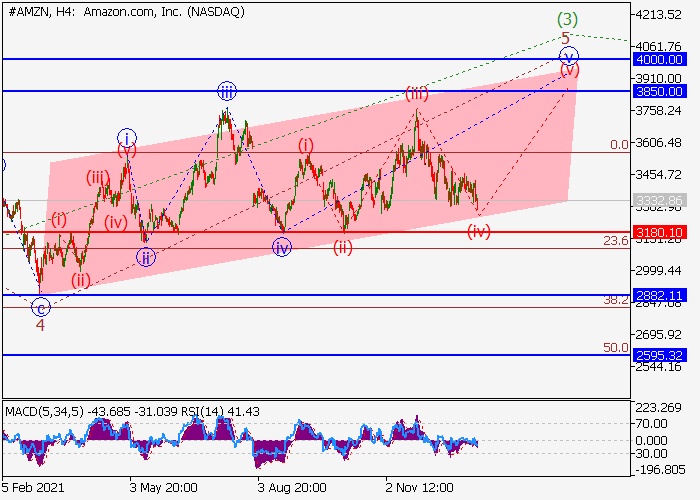The width and height of the screenshot is (700, 500).
Task: Click the green (3) wave label
Action: (x=567, y=19)
